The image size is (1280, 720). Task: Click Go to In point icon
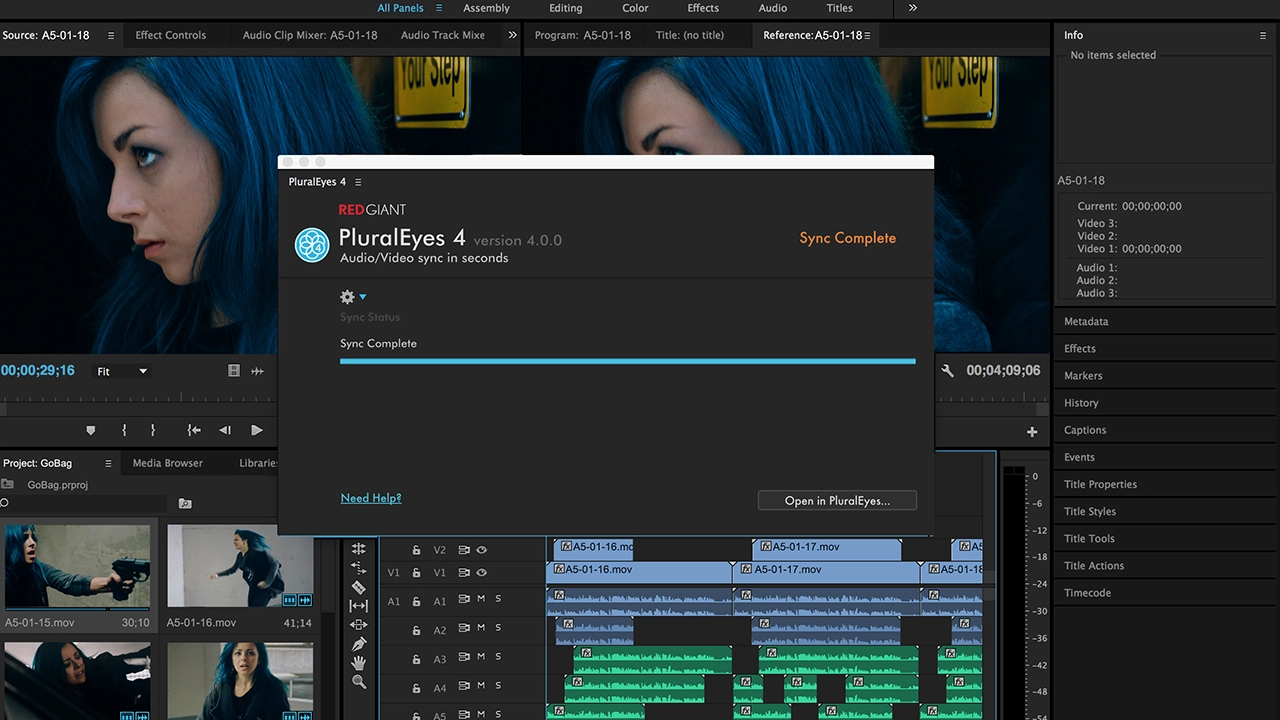click(x=194, y=430)
